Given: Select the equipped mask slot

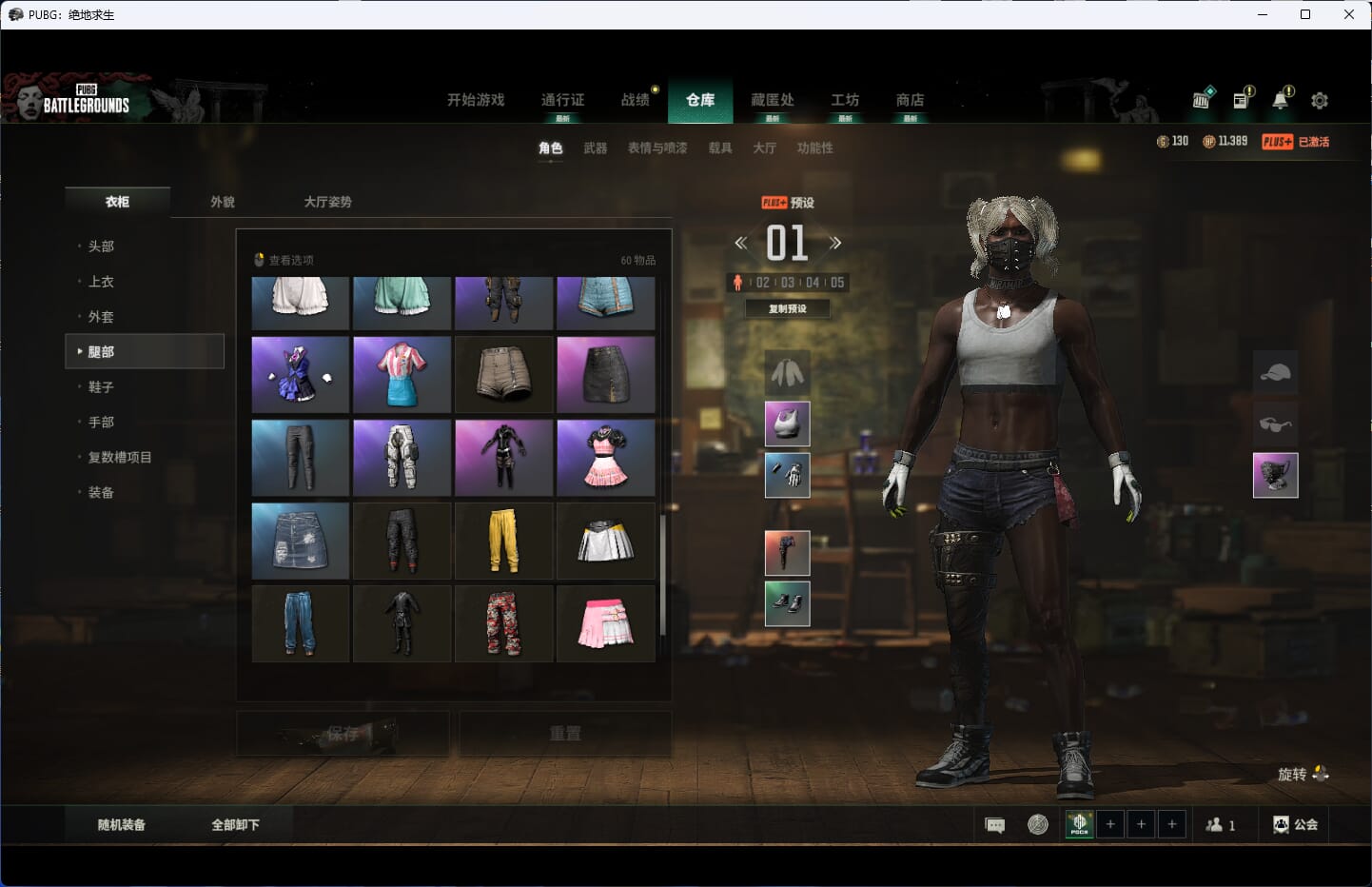Looking at the screenshot, I should (x=1276, y=475).
